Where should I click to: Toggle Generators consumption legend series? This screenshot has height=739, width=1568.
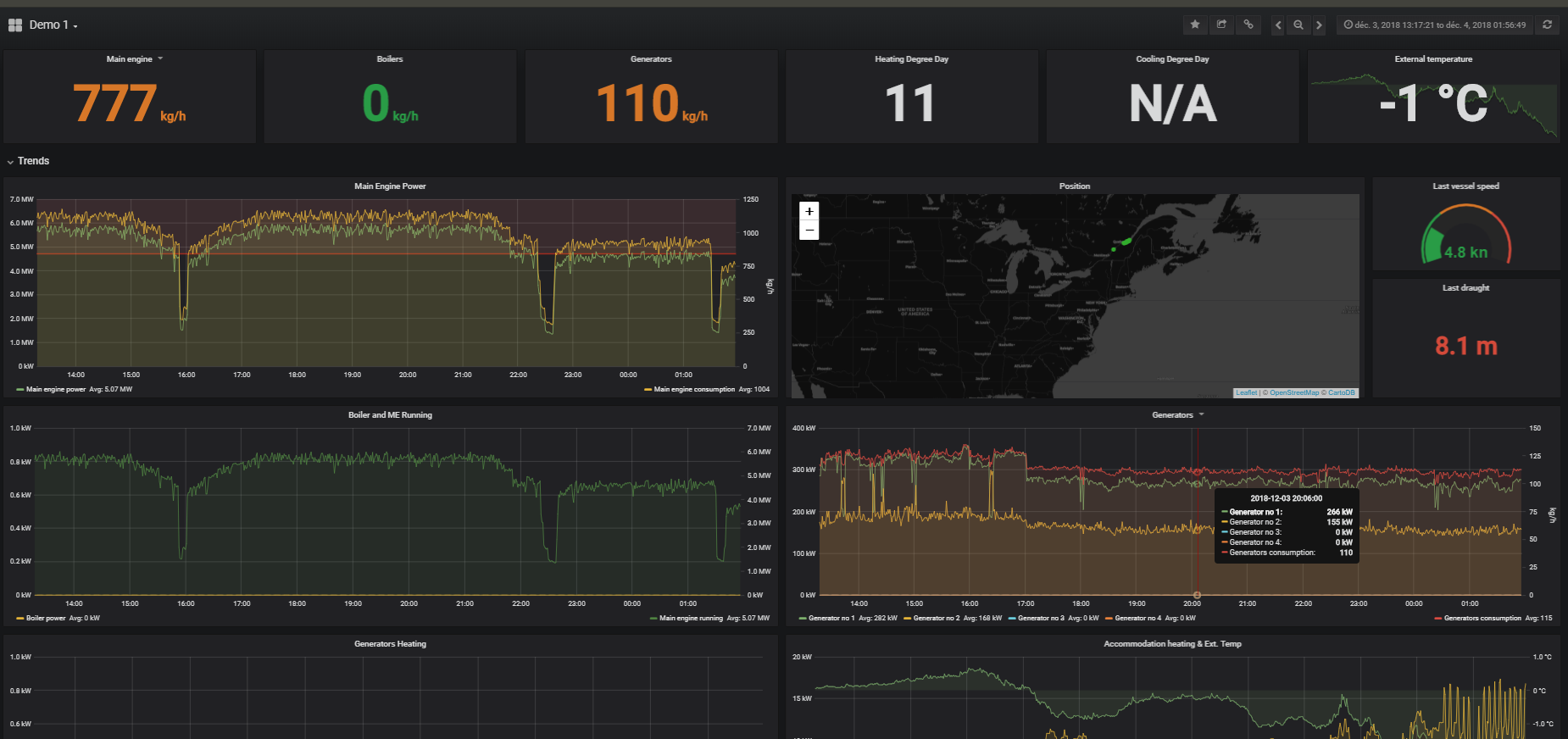click(1477, 619)
